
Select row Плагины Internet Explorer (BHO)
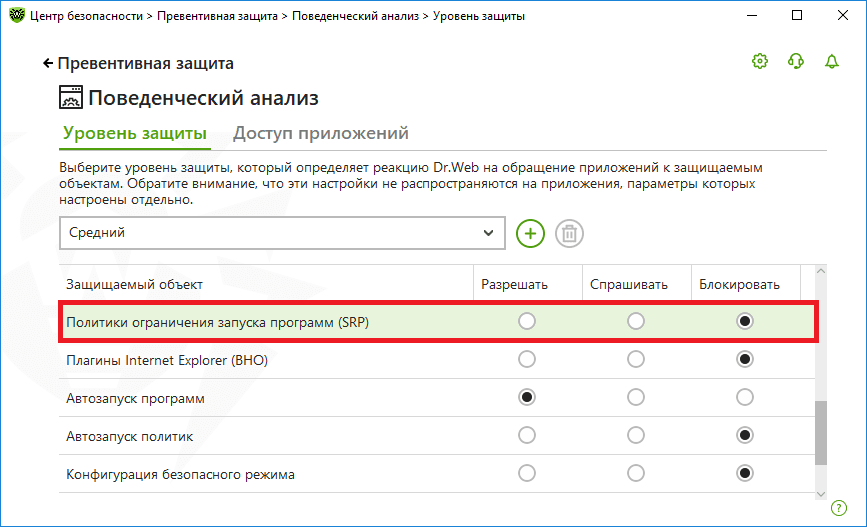[437, 360]
